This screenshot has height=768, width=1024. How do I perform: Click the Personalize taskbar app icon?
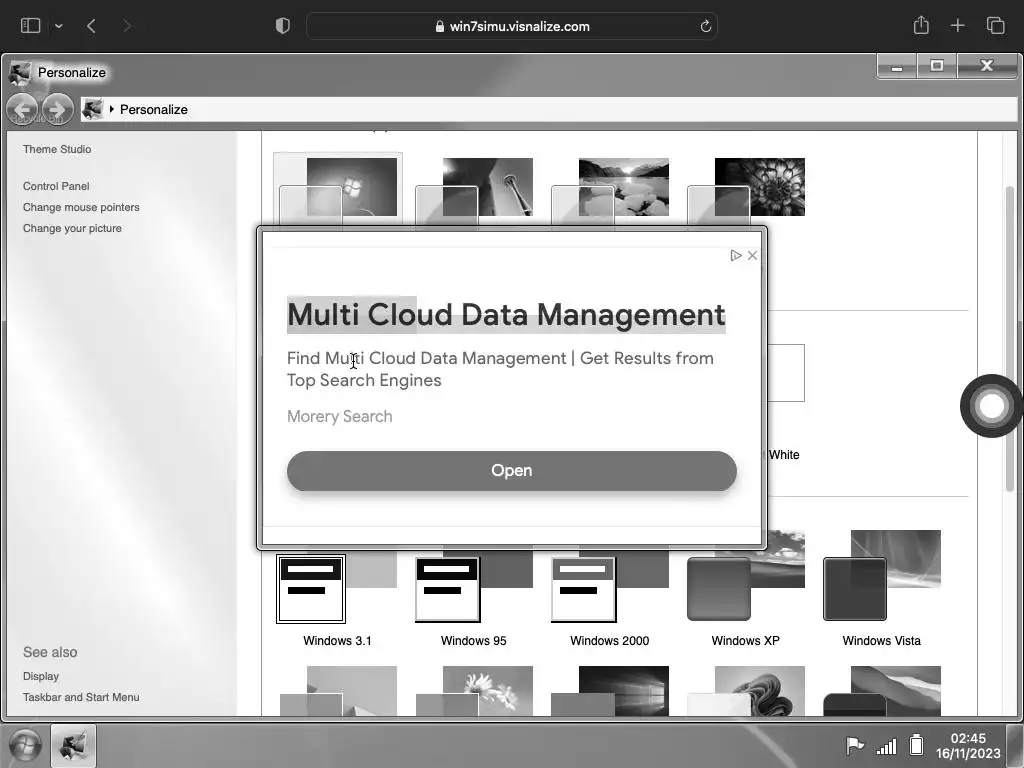pyautogui.click(x=73, y=745)
